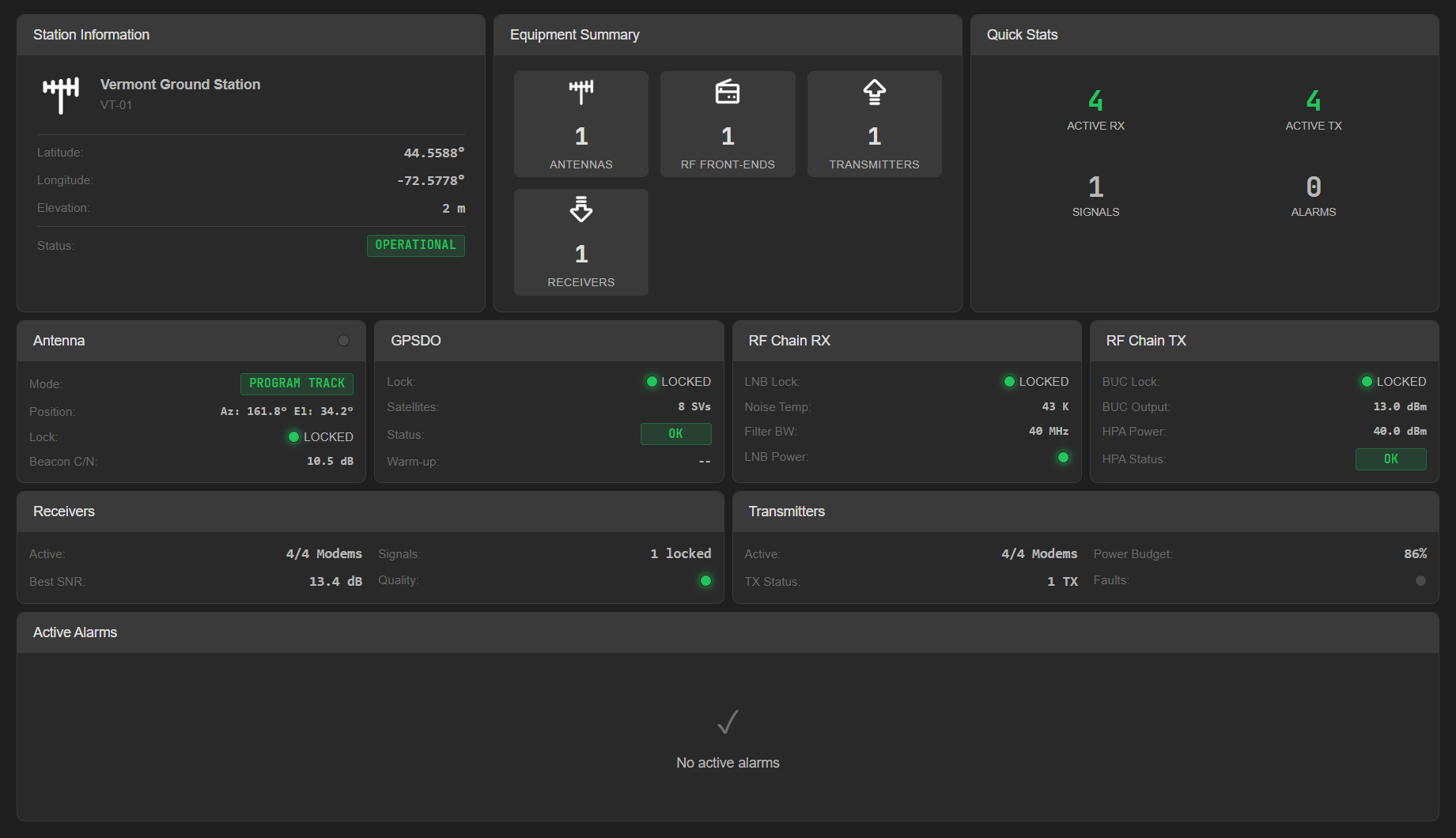Select the Alarms count in Quick Stats
1456x838 pixels.
[x=1313, y=196]
